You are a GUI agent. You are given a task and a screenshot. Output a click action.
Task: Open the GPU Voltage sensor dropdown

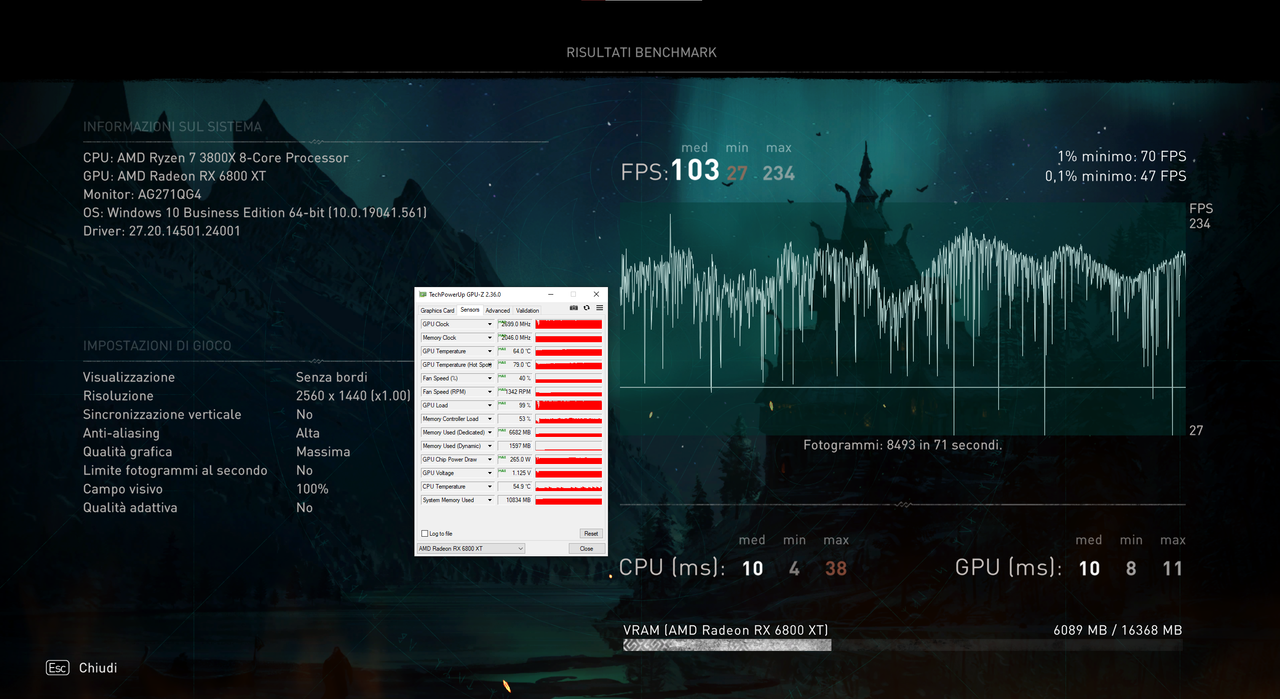[x=490, y=473]
